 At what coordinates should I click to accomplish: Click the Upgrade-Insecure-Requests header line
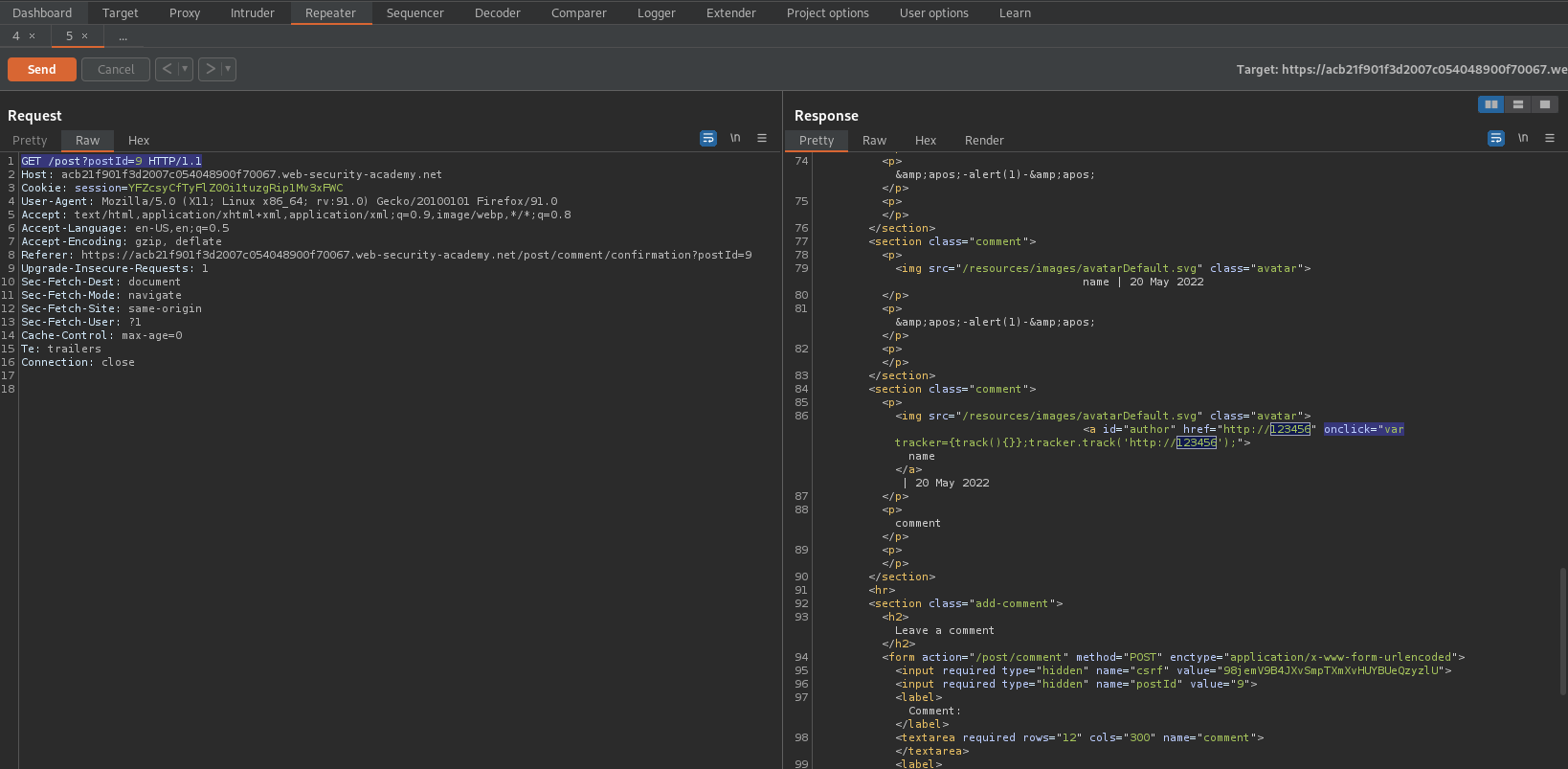point(115,268)
